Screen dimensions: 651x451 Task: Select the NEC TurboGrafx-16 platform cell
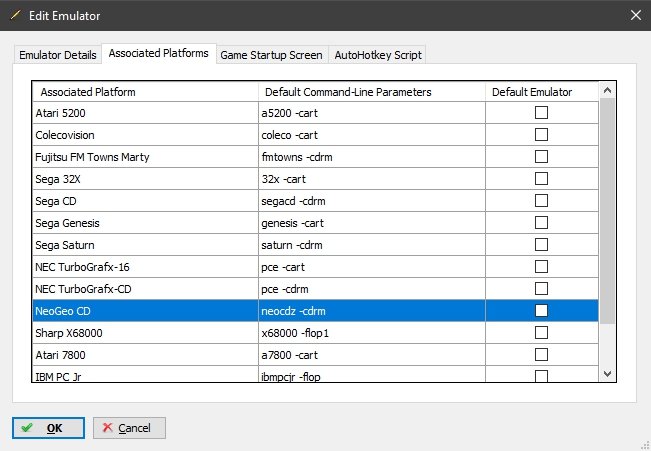tap(145, 267)
